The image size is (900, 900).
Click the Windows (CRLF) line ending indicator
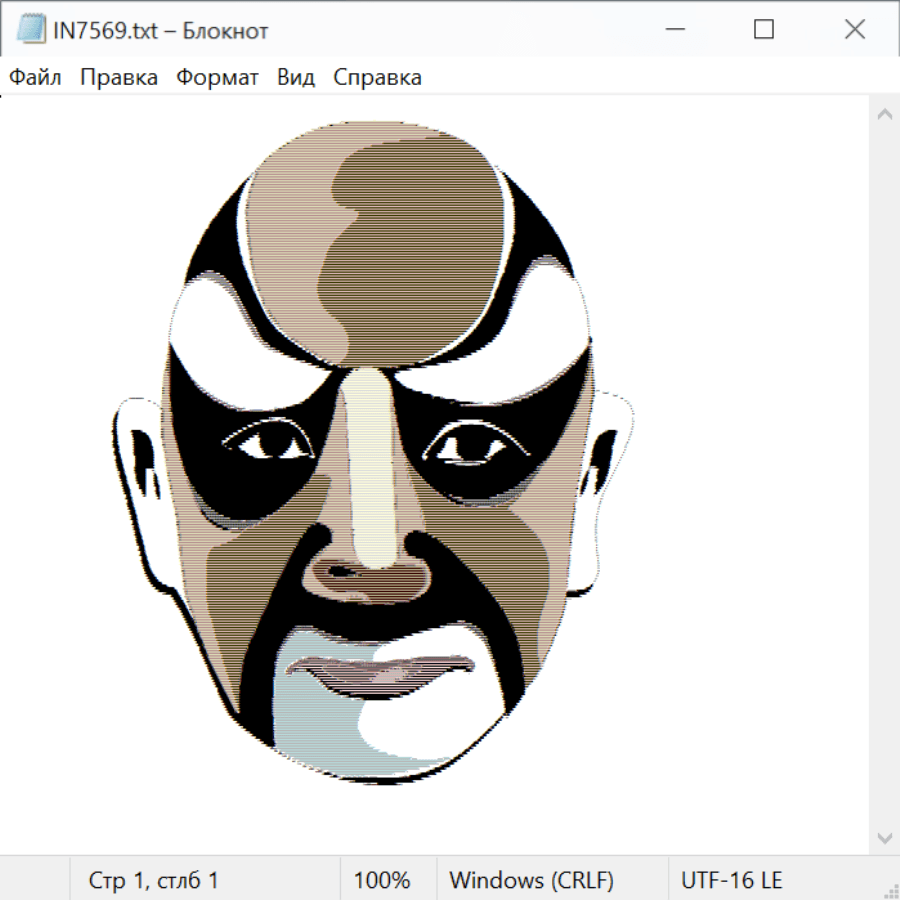[x=531, y=880]
